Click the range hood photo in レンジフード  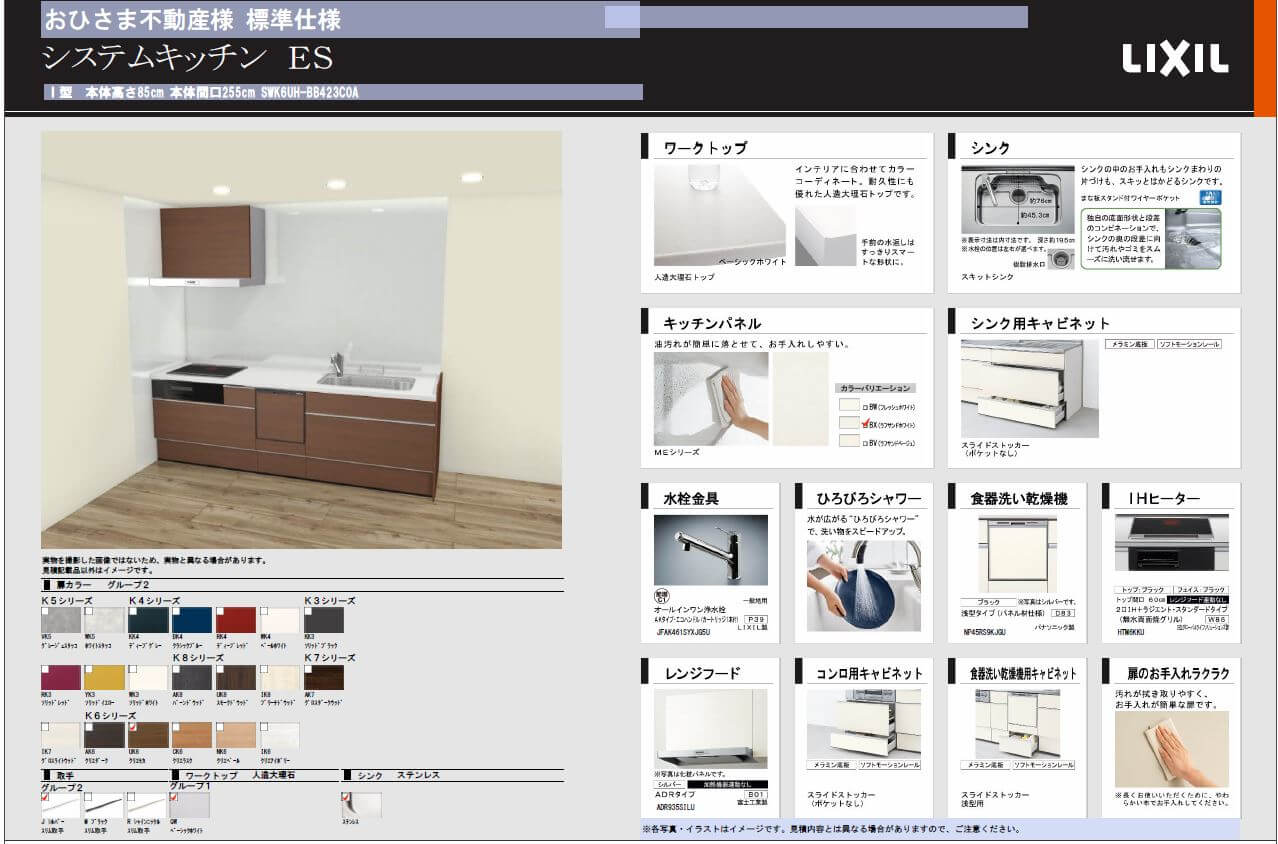click(x=711, y=729)
